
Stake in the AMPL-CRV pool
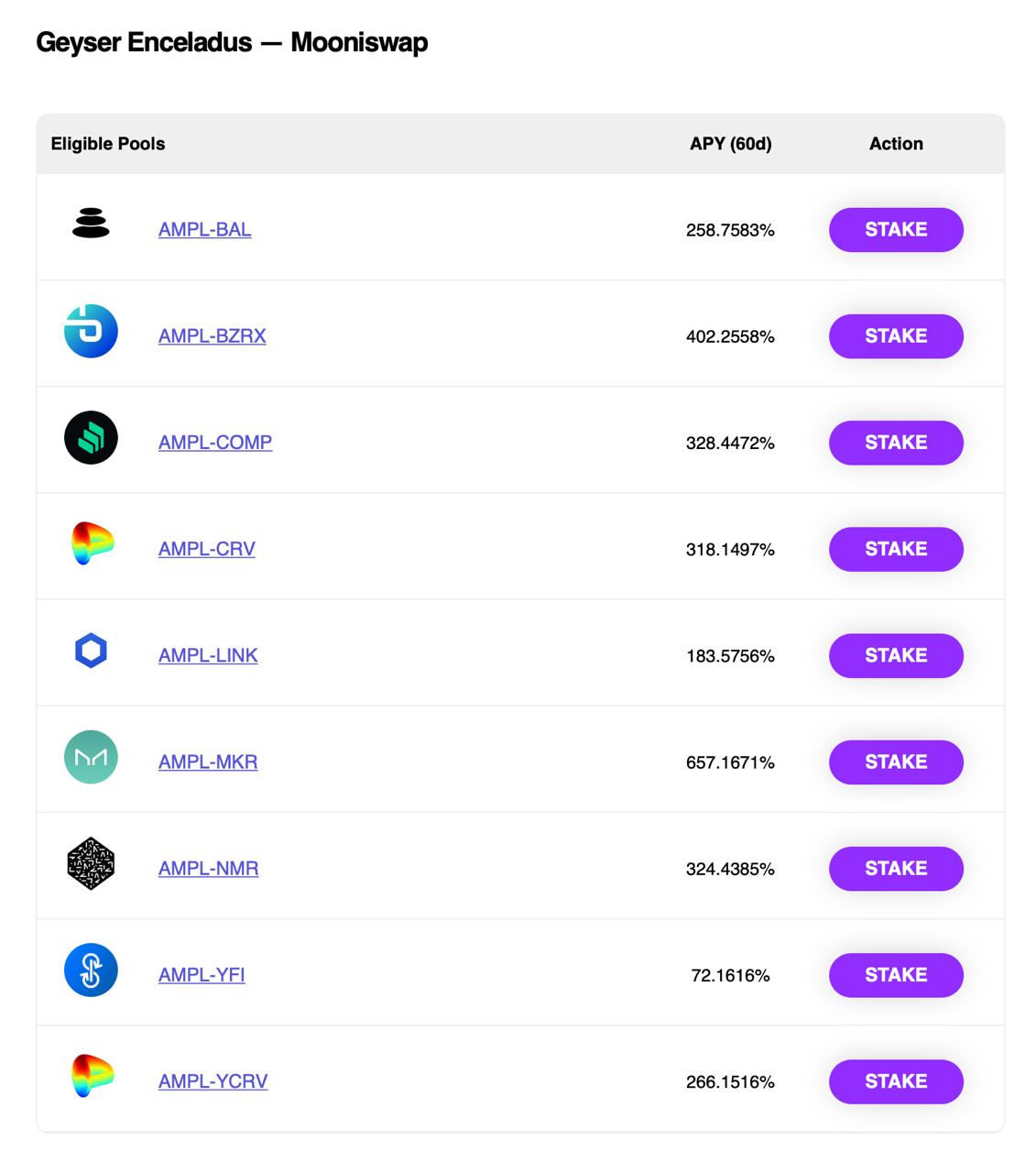pos(896,549)
